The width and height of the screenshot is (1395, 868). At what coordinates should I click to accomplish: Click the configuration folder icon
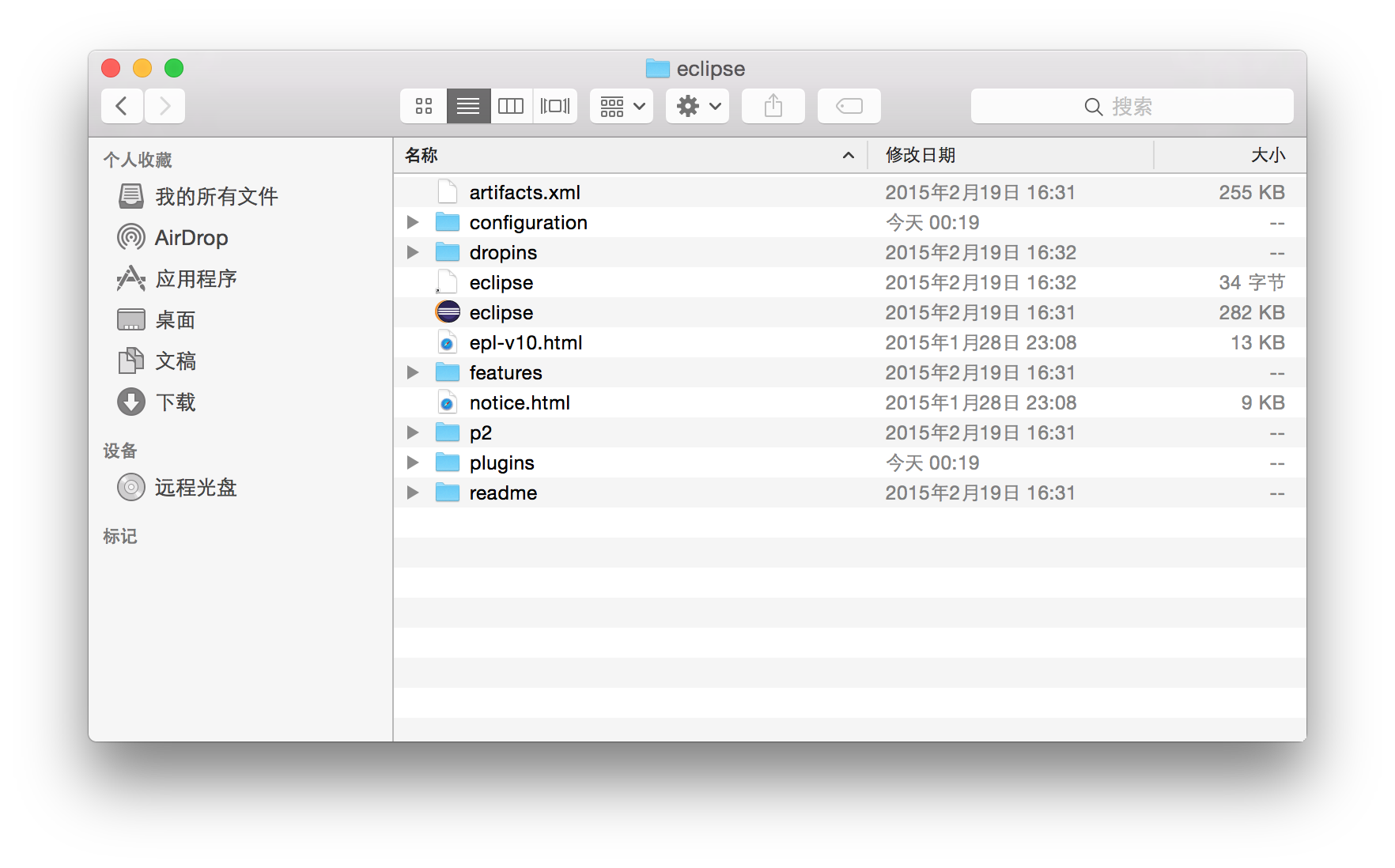tap(448, 222)
